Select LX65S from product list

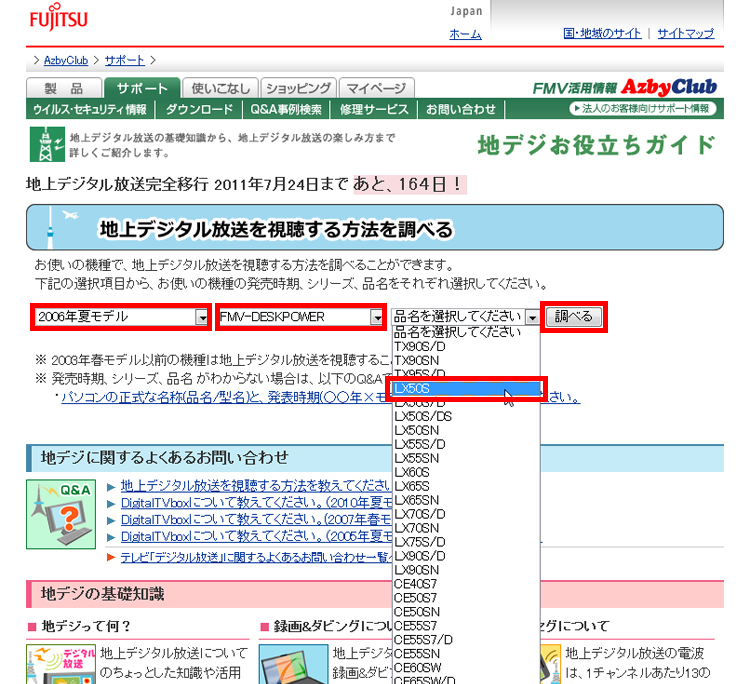466,486
